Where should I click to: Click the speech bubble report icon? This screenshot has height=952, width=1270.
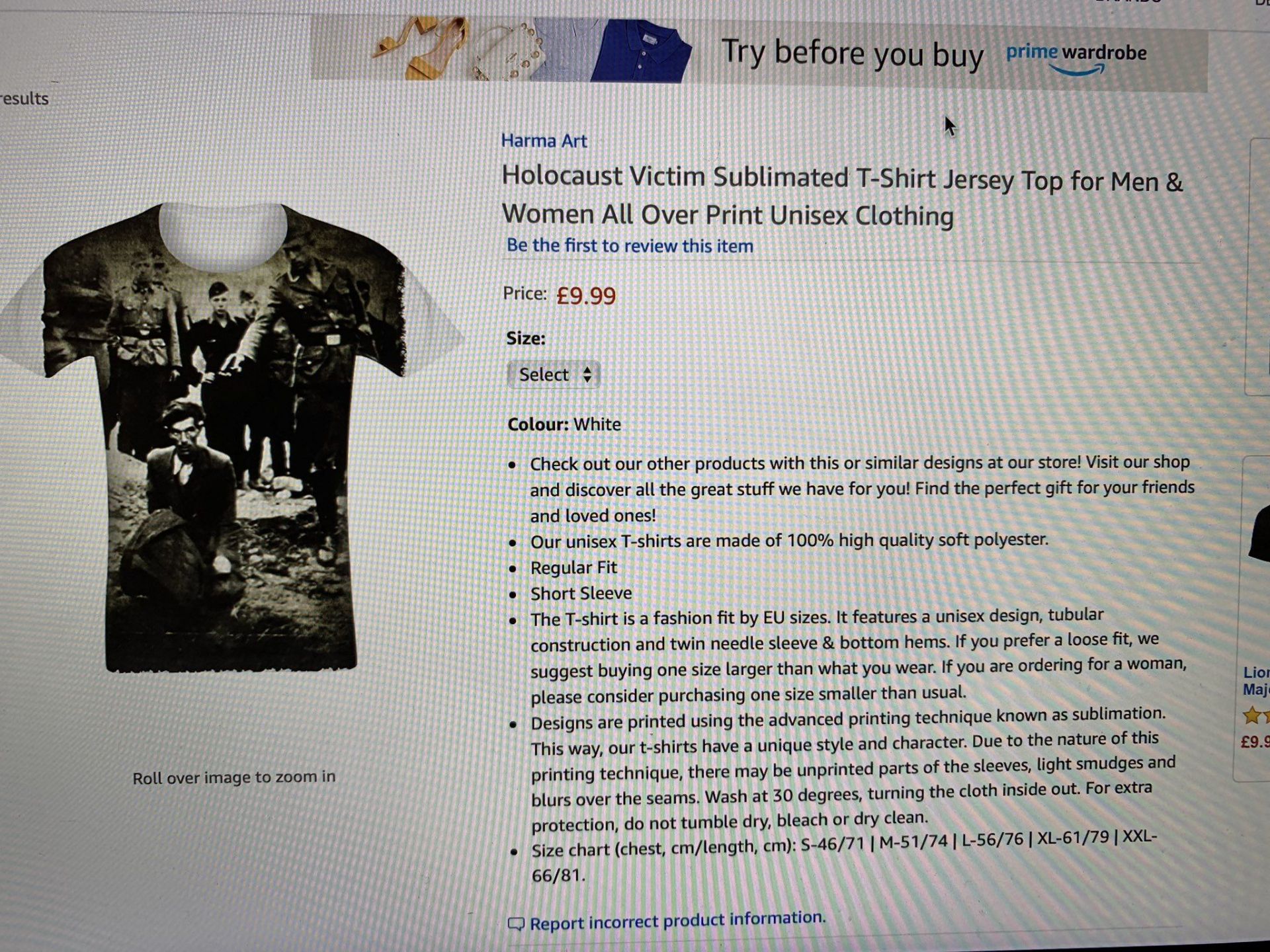tap(515, 924)
